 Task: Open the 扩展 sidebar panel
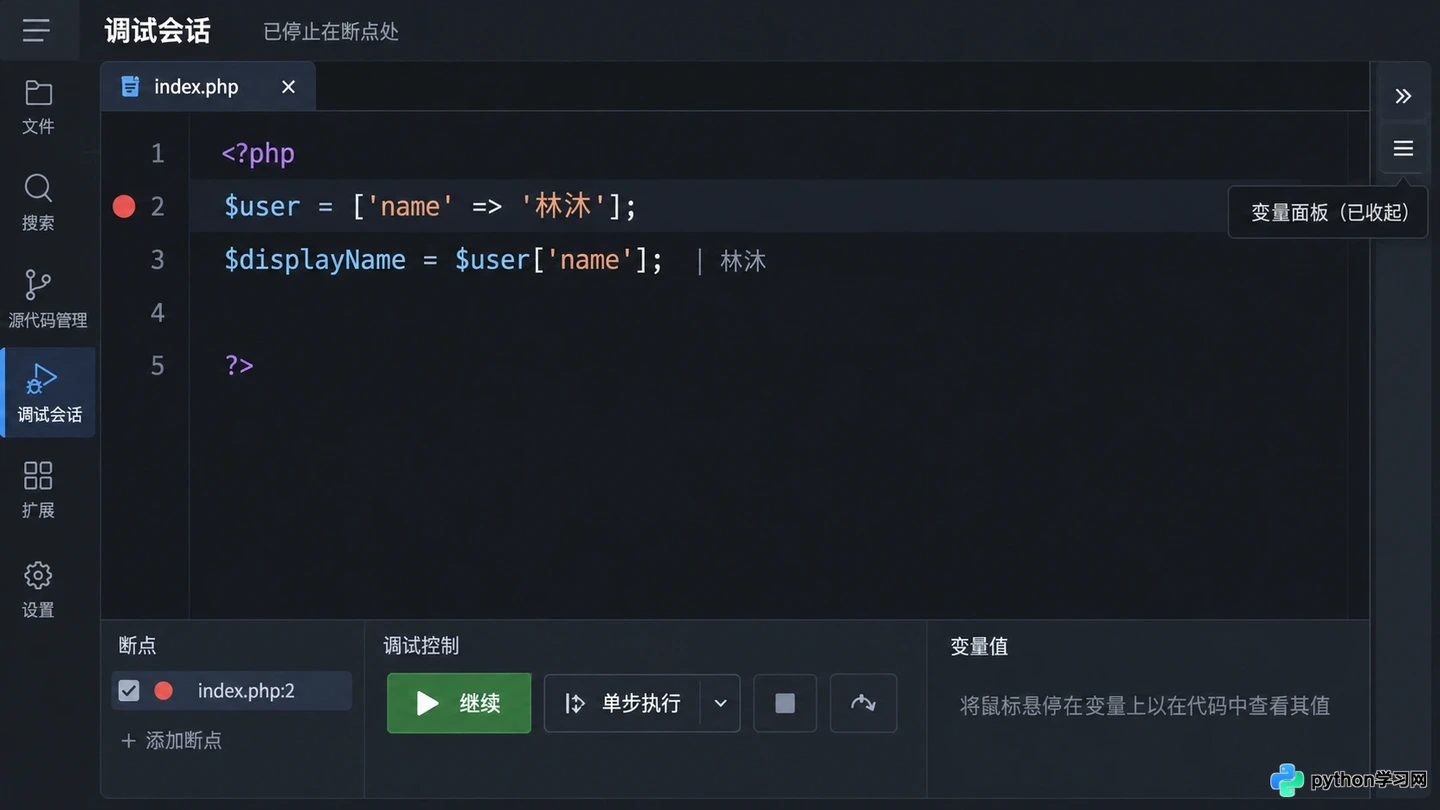[x=38, y=489]
